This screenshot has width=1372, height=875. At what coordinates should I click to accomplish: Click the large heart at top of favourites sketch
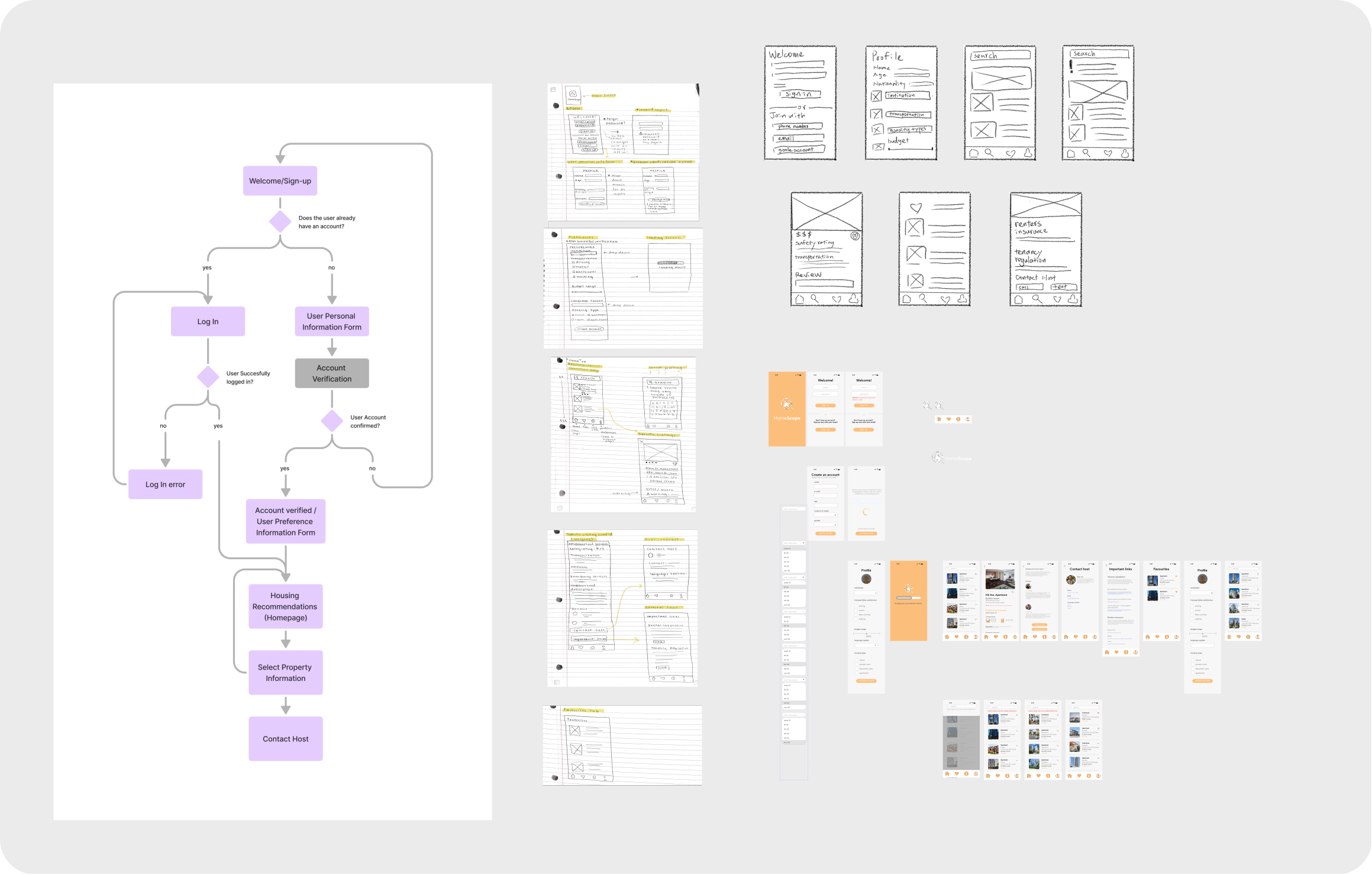point(916,208)
